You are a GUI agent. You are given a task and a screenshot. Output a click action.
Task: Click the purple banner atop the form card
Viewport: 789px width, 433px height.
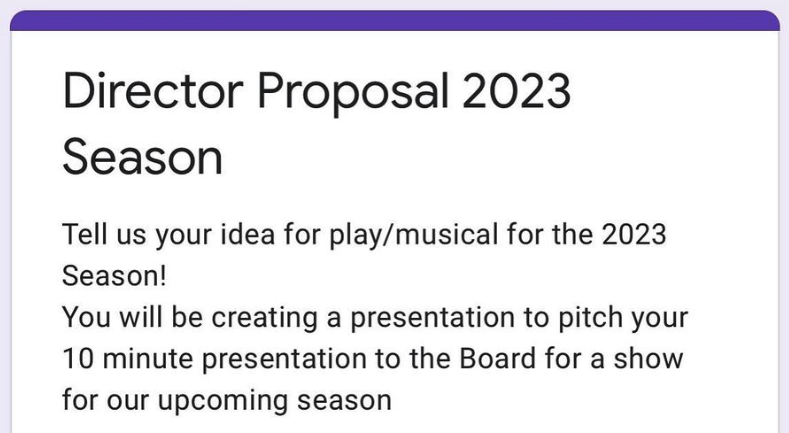click(394, 21)
